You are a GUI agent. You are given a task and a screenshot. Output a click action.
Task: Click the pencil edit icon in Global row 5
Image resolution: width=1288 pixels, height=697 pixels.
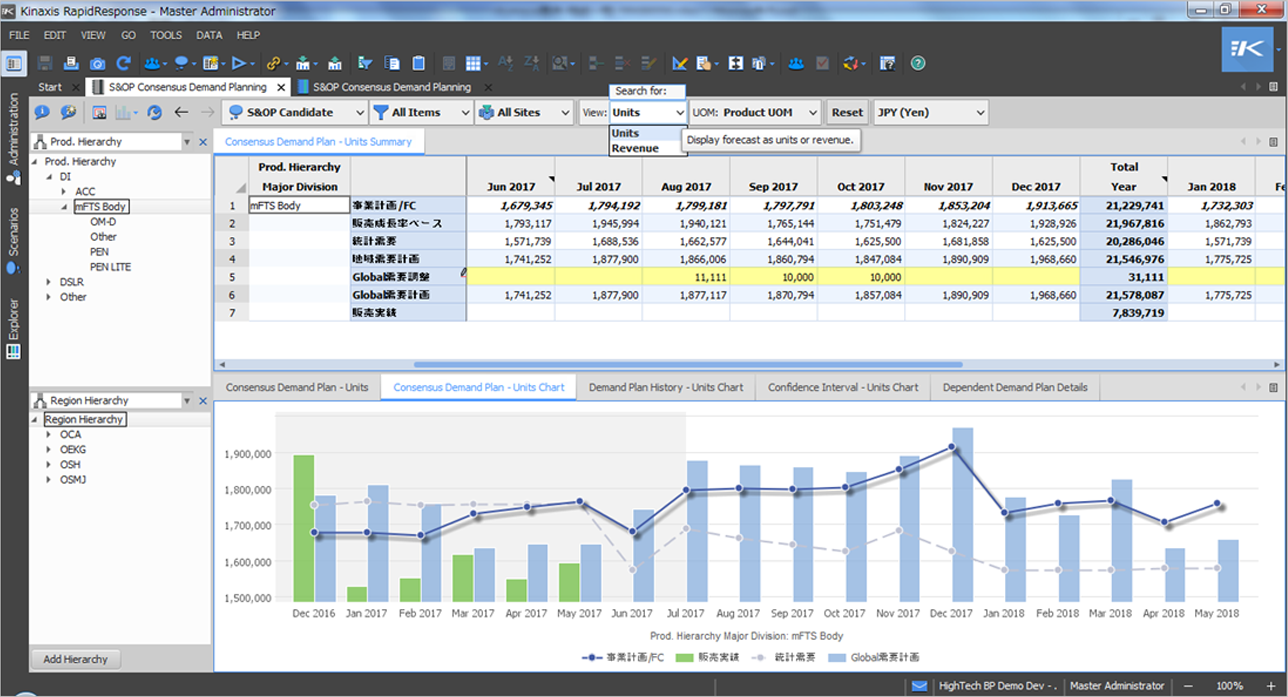pyautogui.click(x=464, y=272)
